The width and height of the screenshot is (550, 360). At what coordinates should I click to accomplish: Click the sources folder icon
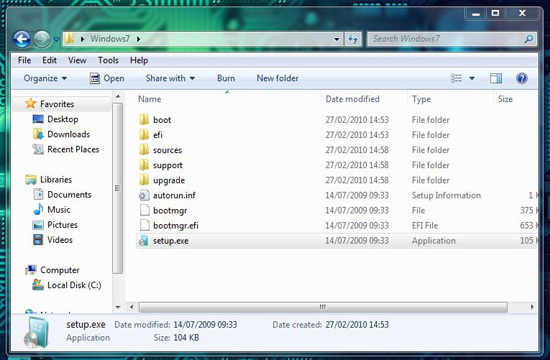pos(144,150)
